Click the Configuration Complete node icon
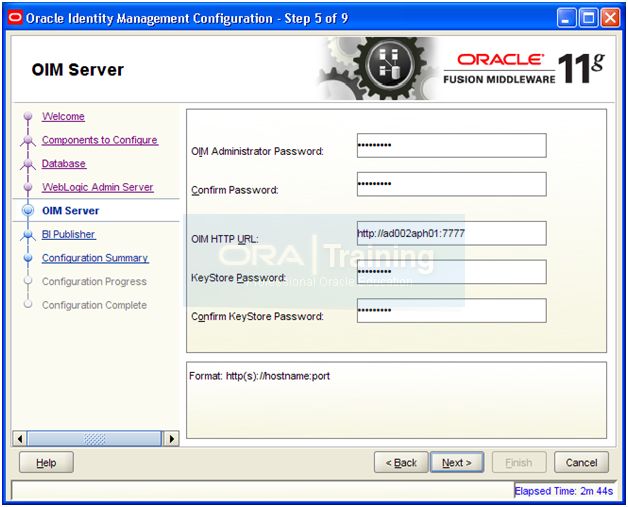This screenshot has width=628, height=507. pyautogui.click(x=28, y=304)
